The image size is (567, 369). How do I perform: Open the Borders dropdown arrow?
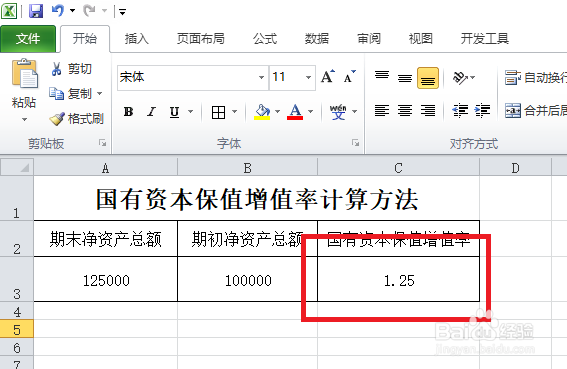point(234,112)
